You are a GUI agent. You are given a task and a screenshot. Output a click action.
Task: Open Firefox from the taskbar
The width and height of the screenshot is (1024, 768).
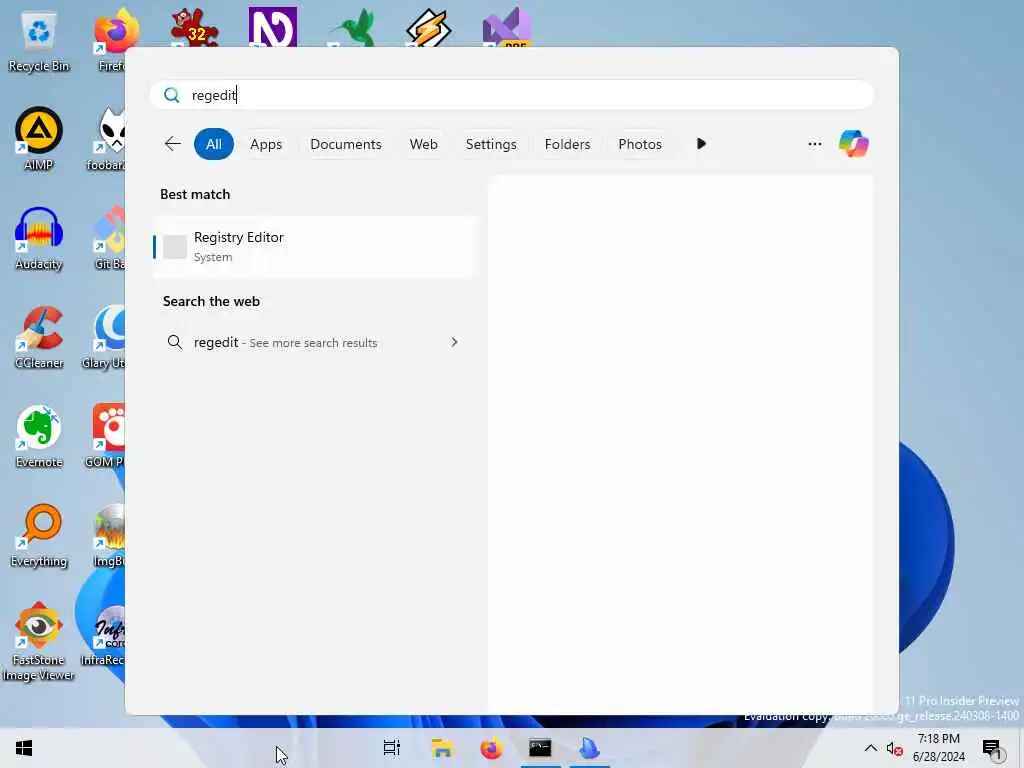click(x=491, y=748)
